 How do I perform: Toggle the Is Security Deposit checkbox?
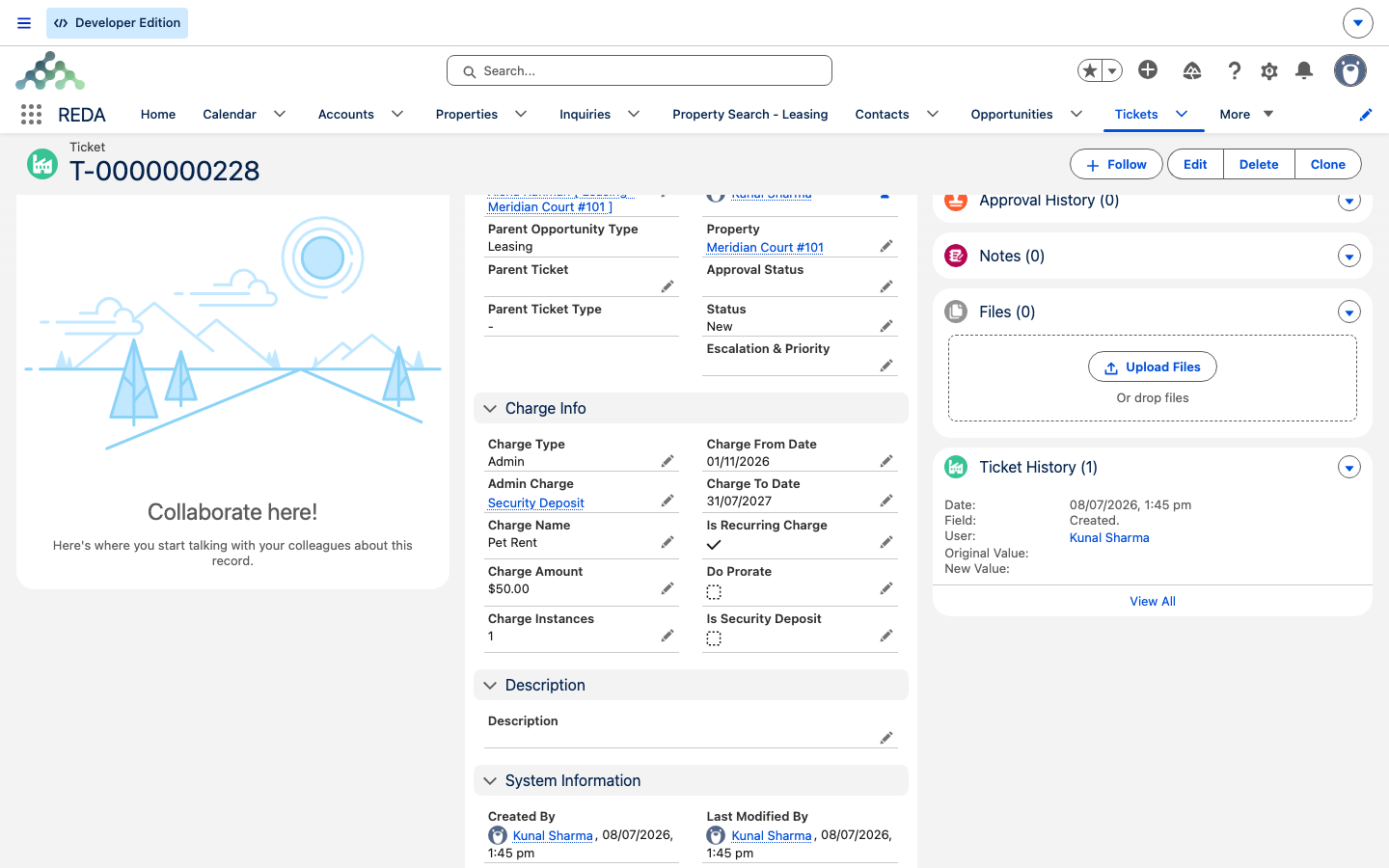714,638
